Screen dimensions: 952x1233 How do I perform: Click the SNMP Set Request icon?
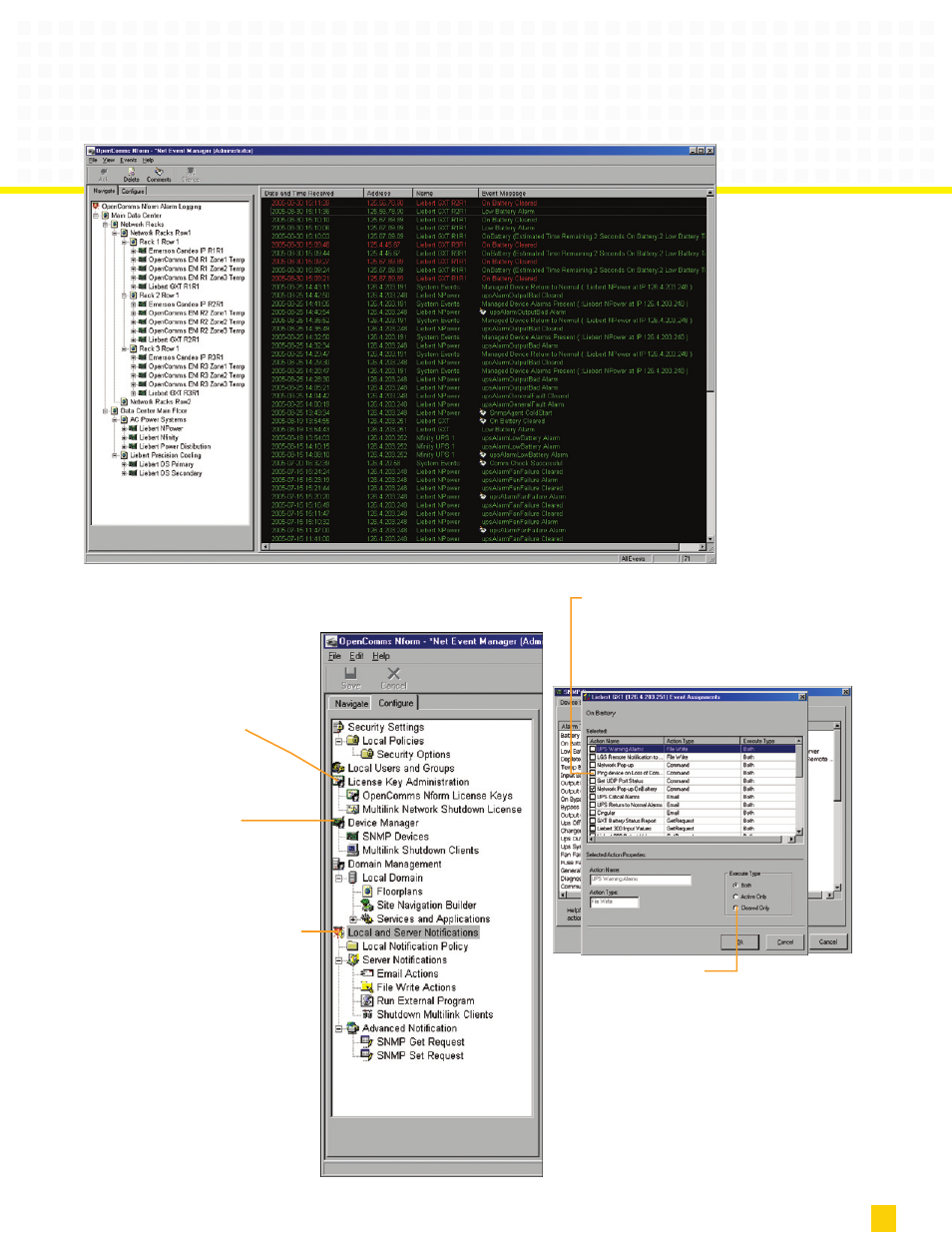pyautogui.click(x=367, y=1055)
